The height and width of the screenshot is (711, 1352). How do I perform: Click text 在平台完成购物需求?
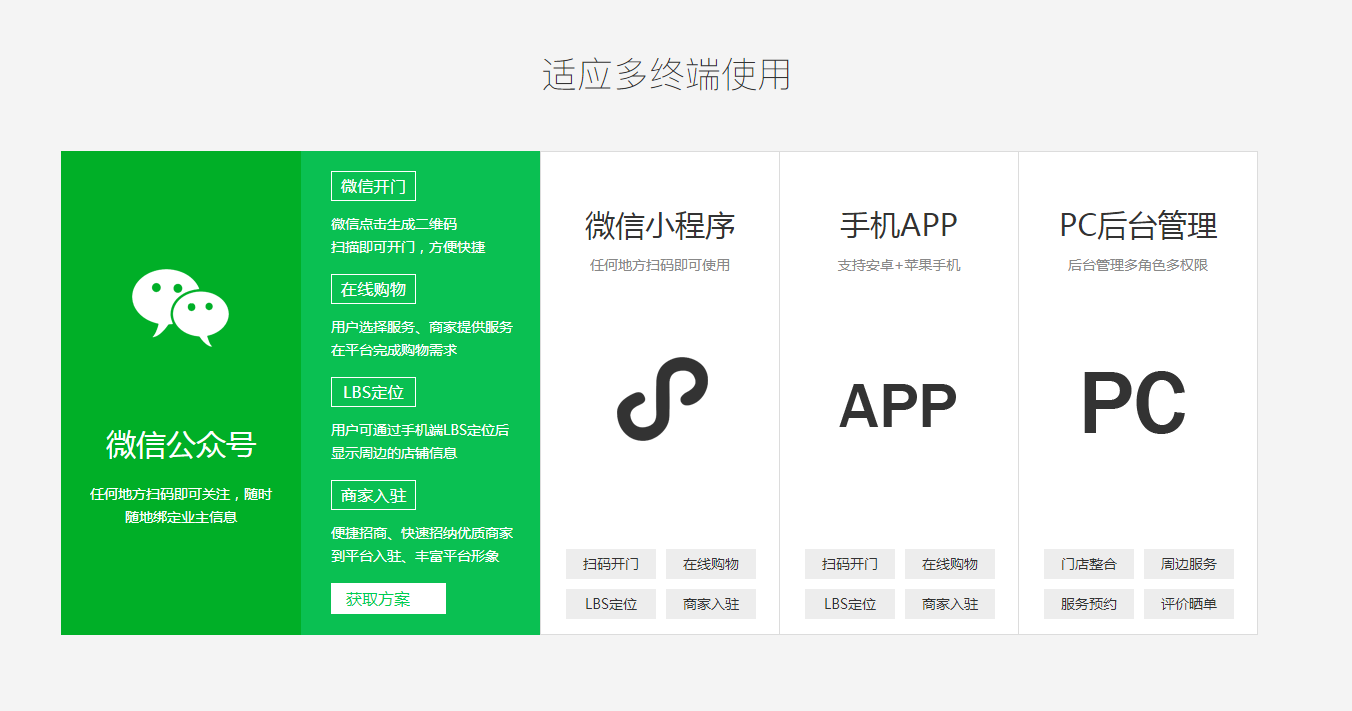click(x=394, y=350)
